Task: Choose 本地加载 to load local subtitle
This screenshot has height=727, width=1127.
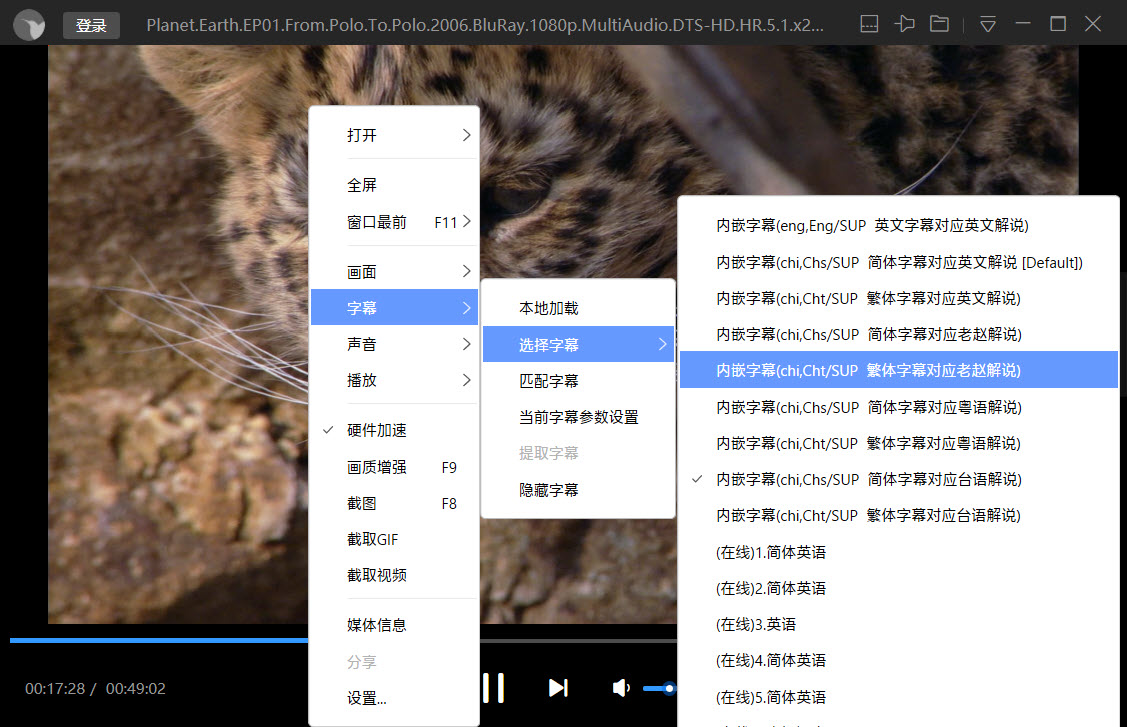Action: click(x=548, y=308)
